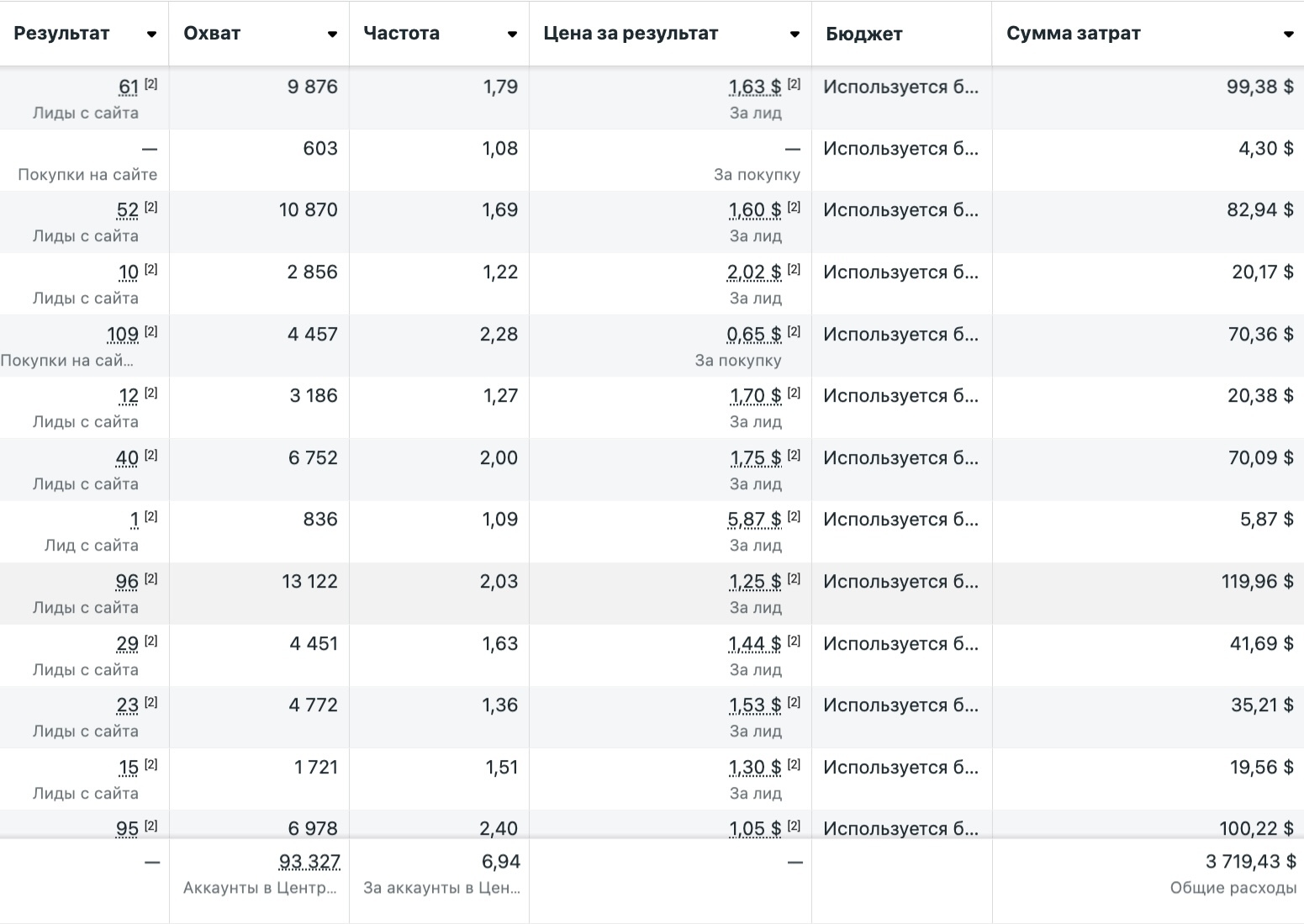Click the footnote [2] marker beside result 40
This screenshot has width=1304, height=924.
pos(150,455)
